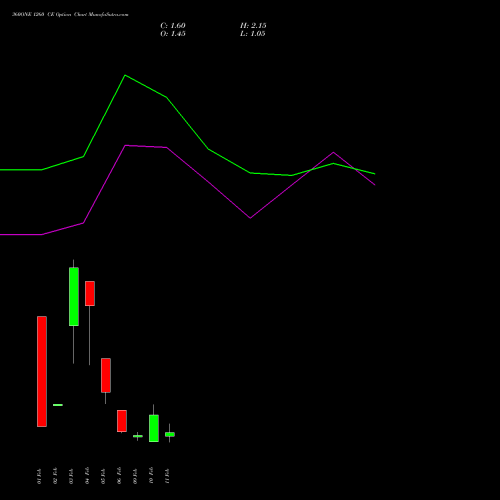Click the '02 Feb' date axis label
The height and width of the screenshot is (500, 500).
coord(55,476)
